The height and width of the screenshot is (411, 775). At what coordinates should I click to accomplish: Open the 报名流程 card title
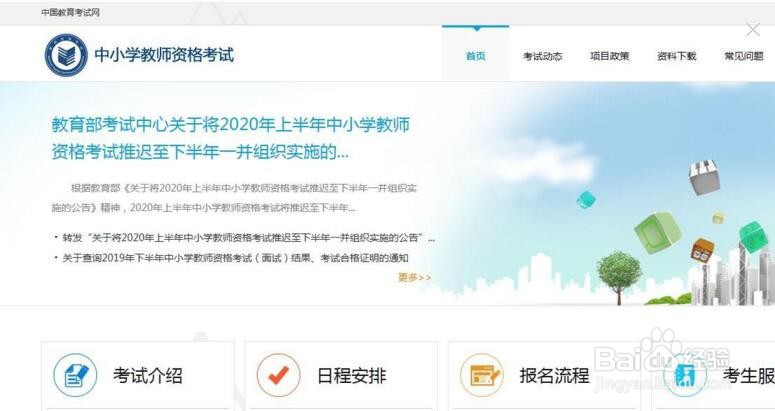555,376
